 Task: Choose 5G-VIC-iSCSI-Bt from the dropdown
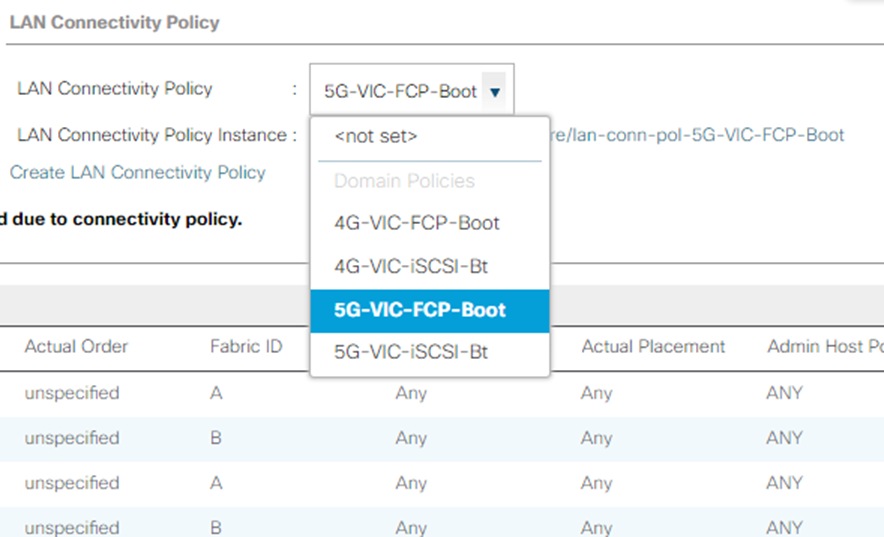click(x=411, y=352)
